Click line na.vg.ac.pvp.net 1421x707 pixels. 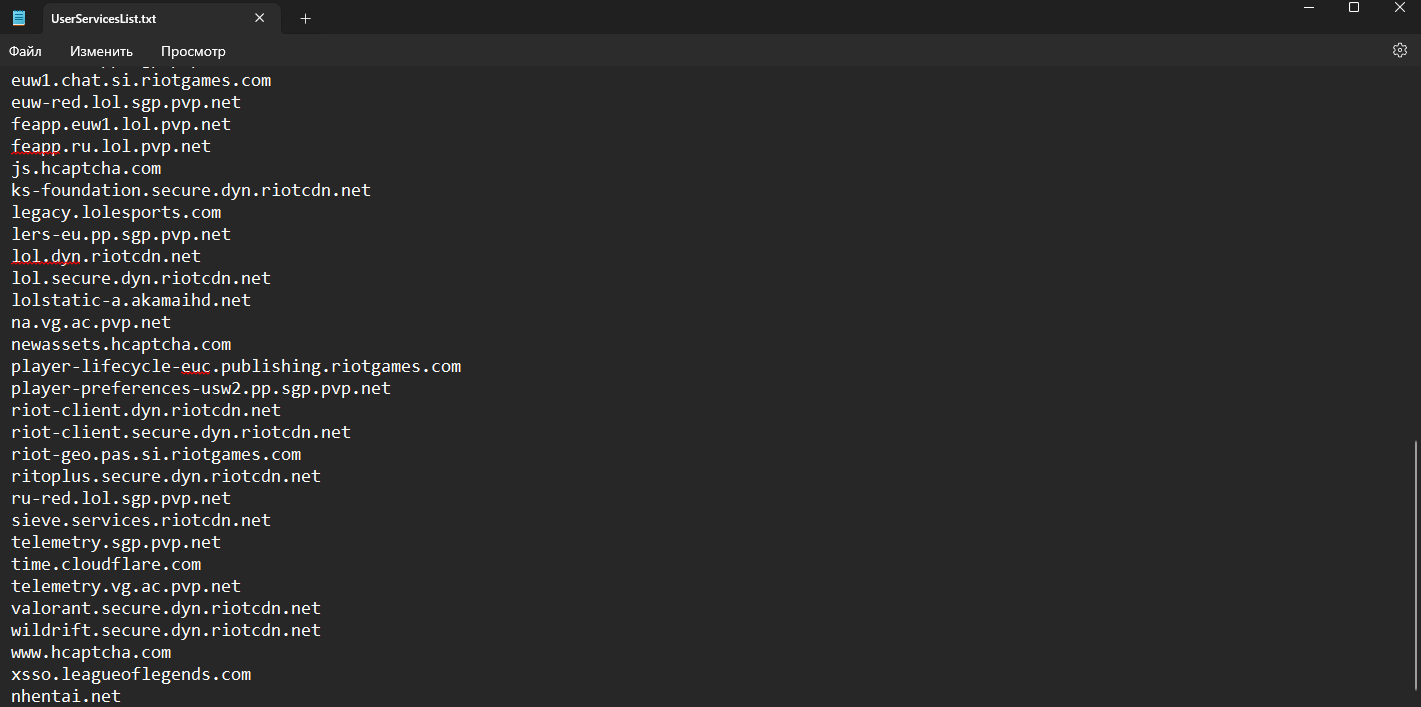(91, 322)
